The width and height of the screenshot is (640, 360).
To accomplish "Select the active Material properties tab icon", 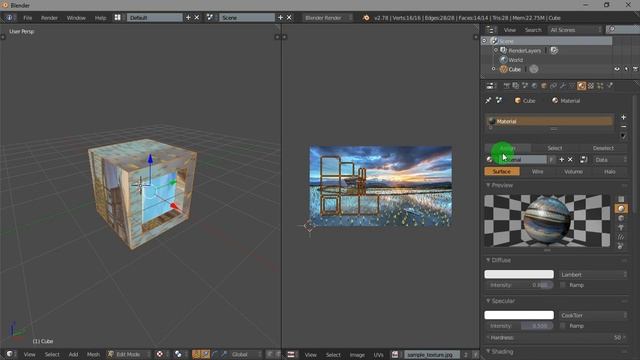I will pos(581,86).
